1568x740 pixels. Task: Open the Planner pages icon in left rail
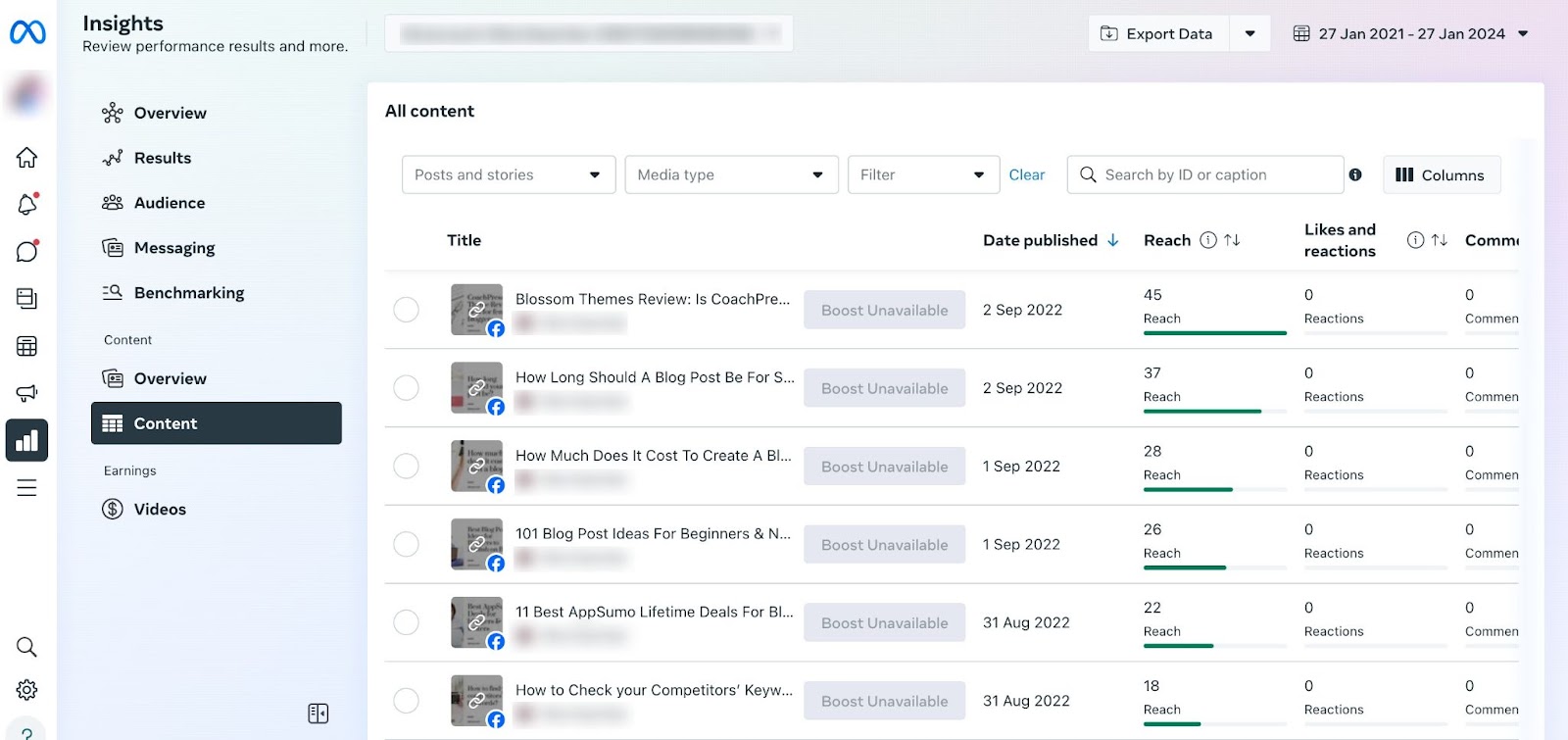(26, 298)
